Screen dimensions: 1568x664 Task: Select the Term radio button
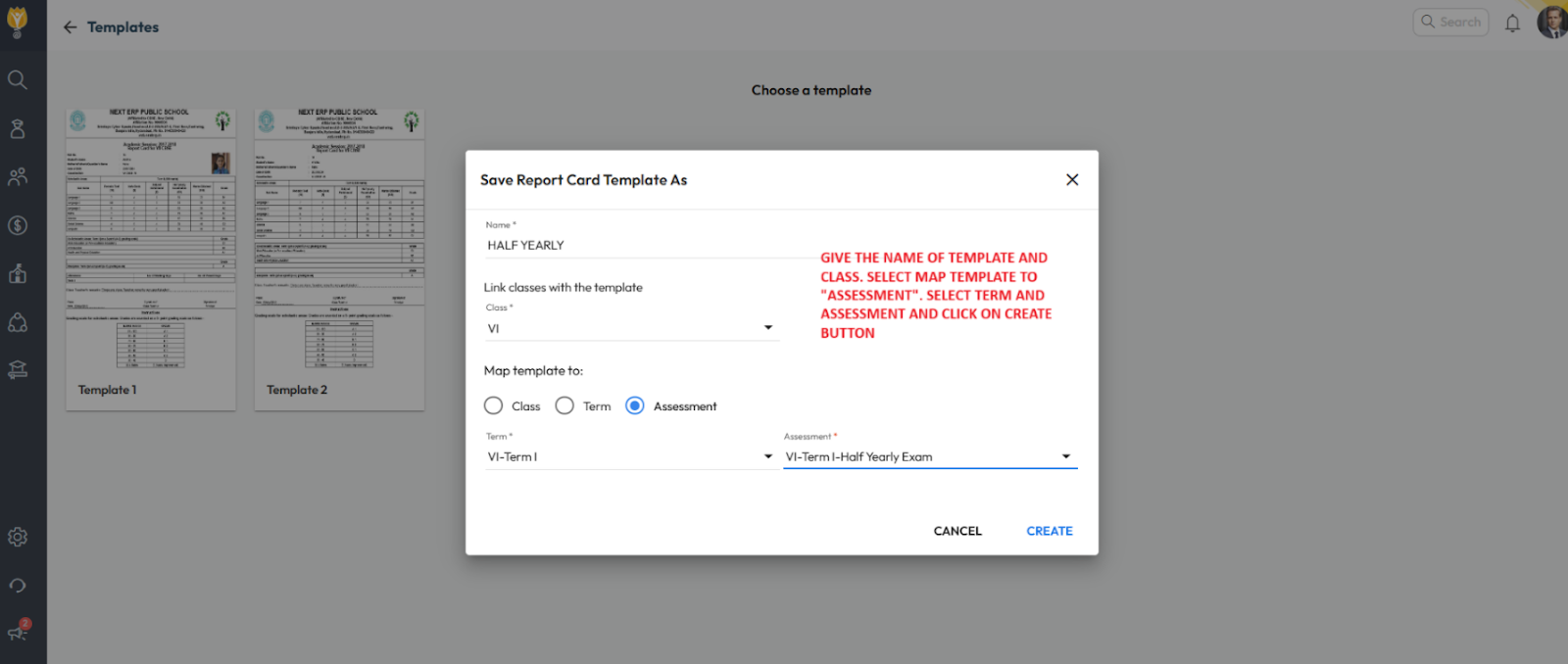pyautogui.click(x=564, y=405)
